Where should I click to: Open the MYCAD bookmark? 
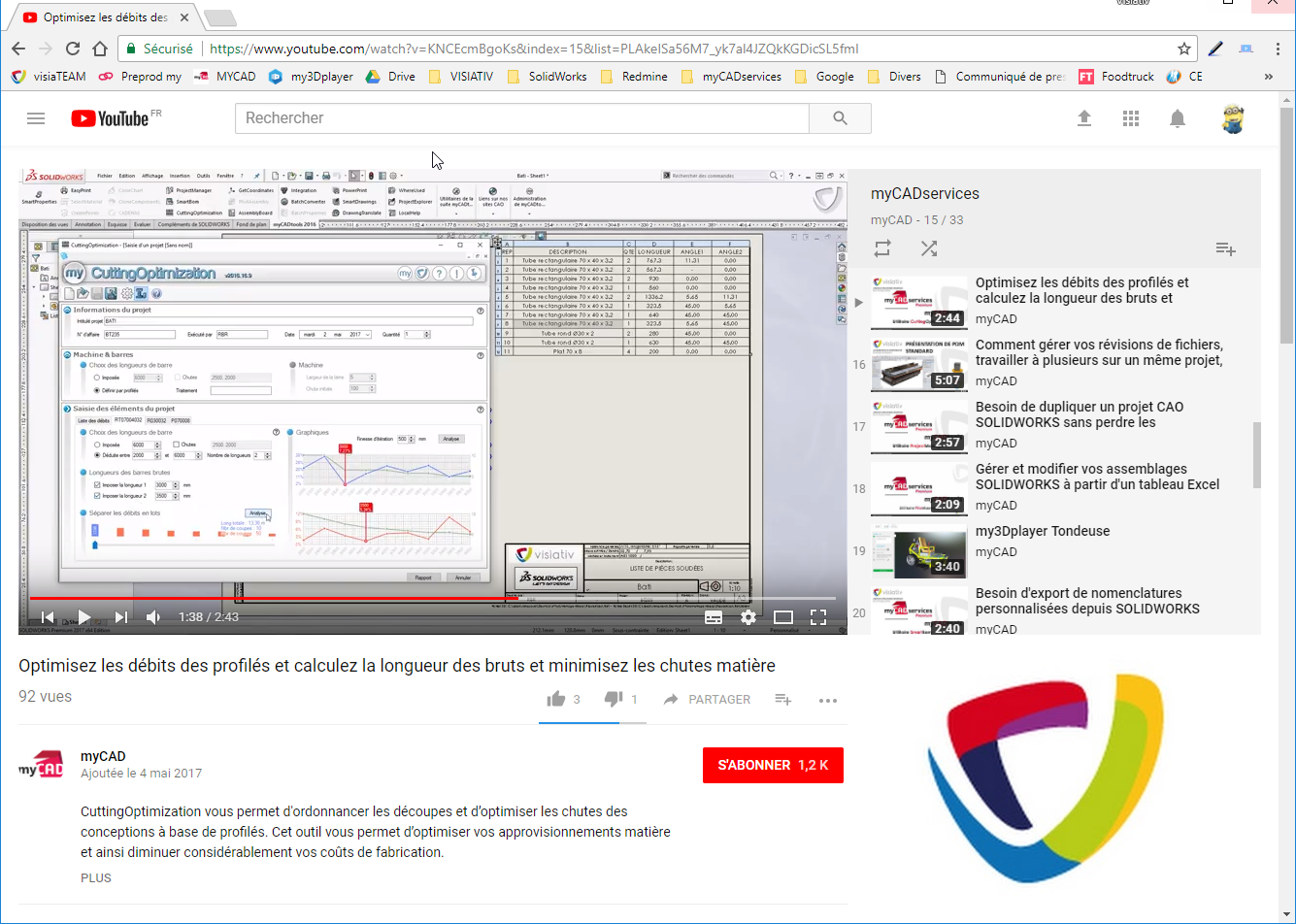pyautogui.click(x=224, y=76)
